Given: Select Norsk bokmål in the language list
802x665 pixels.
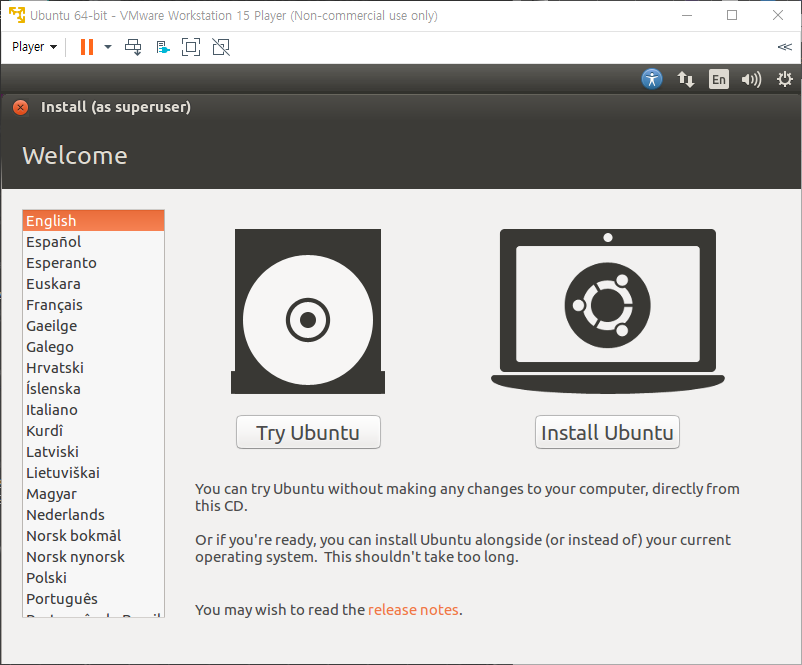Looking at the screenshot, I should coord(94,536).
